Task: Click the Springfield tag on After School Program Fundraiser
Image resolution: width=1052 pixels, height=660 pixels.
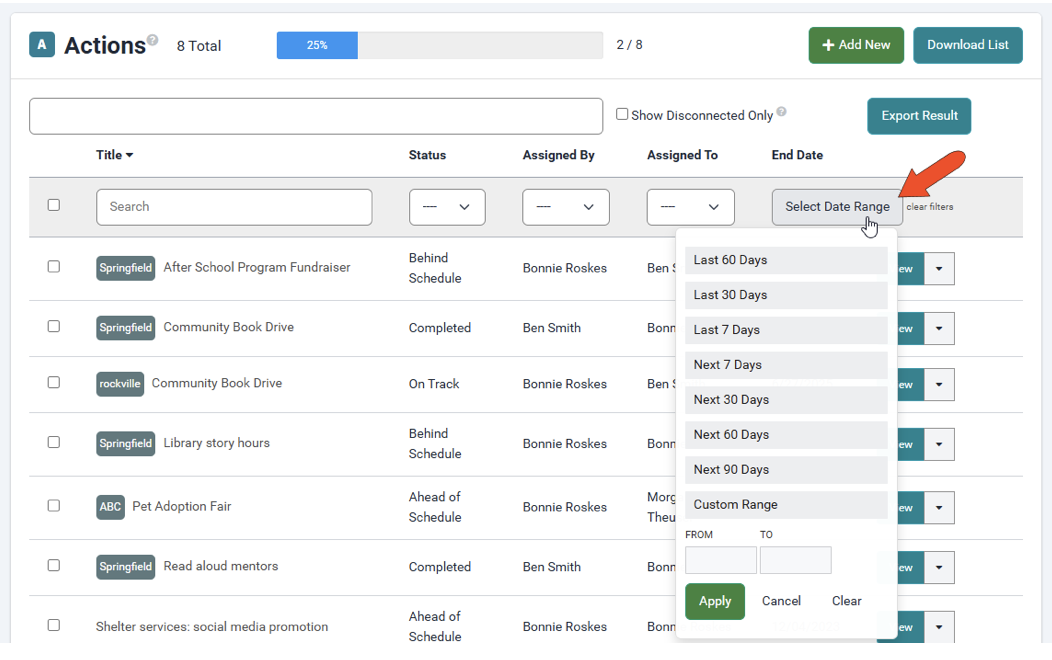Action: click(125, 268)
